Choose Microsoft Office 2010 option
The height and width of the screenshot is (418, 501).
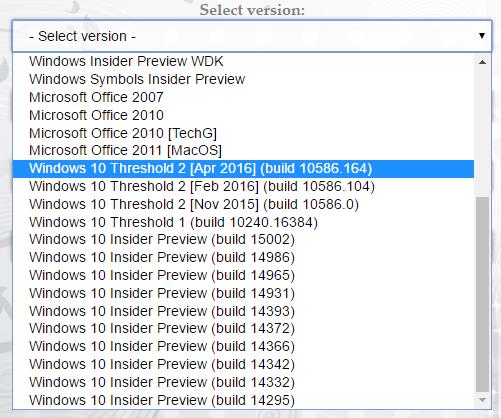[x=243, y=115]
